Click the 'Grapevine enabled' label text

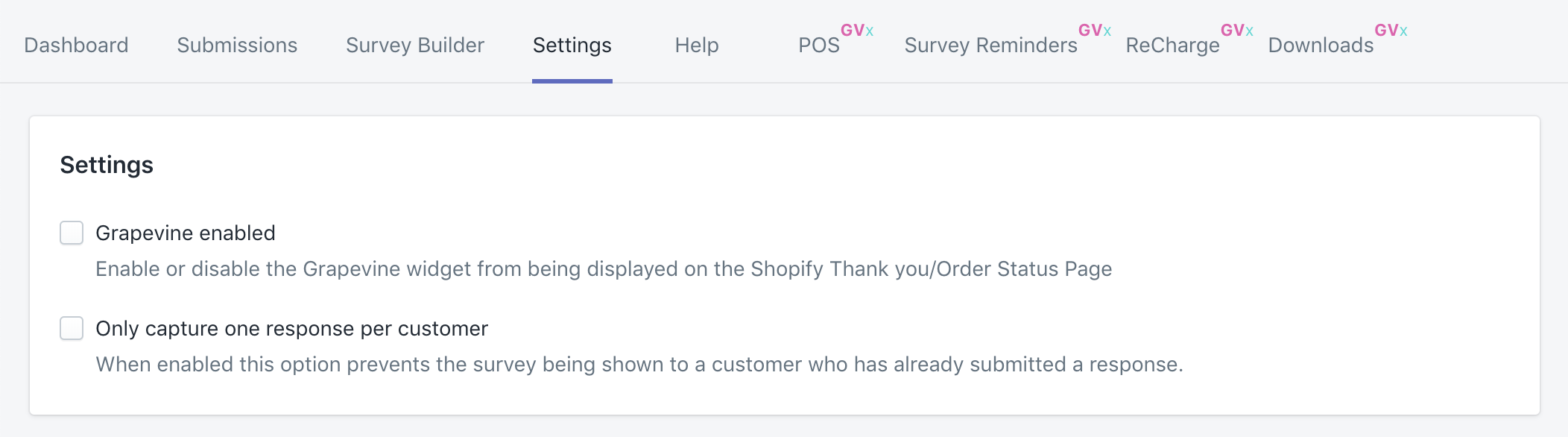tap(186, 233)
